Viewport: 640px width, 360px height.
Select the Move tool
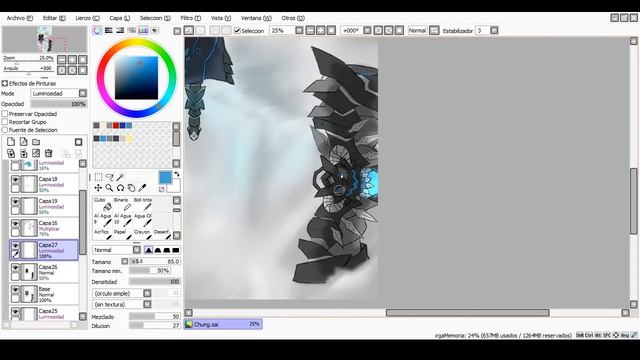tap(98, 188)
